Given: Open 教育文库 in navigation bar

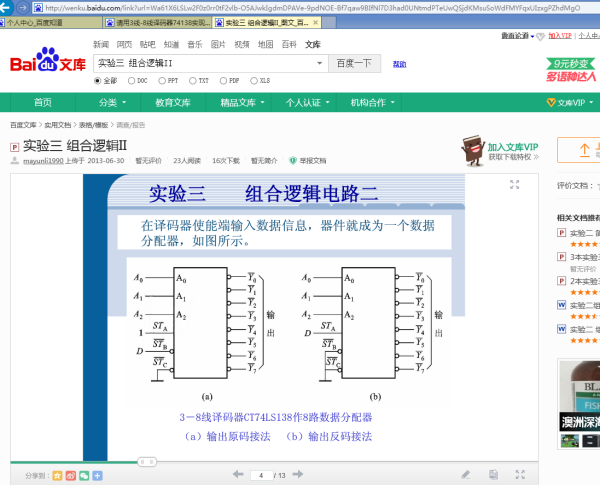Looking at the screenshot, I should point(173,103).
